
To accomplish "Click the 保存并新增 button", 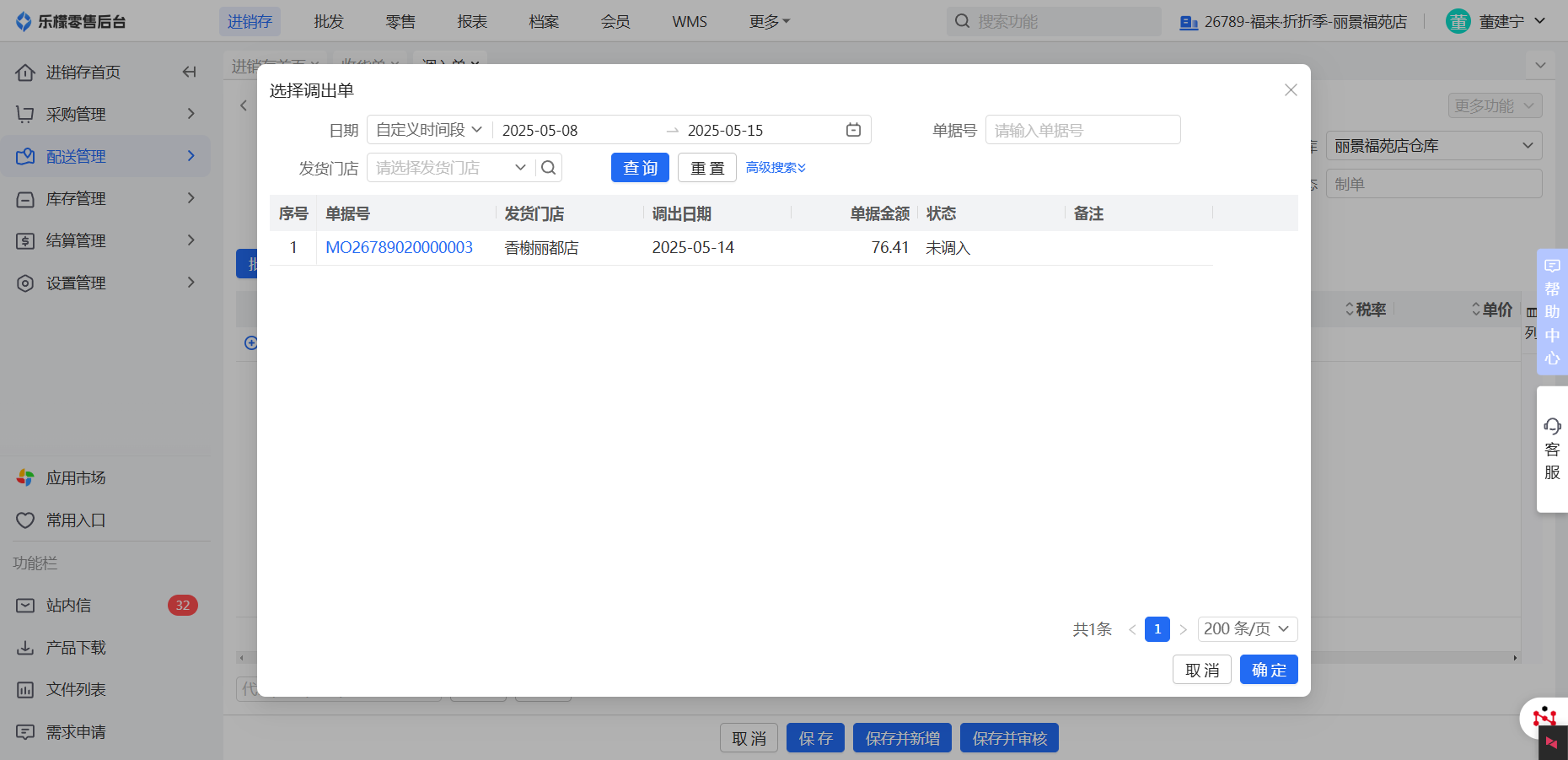I will pos(902,738).
